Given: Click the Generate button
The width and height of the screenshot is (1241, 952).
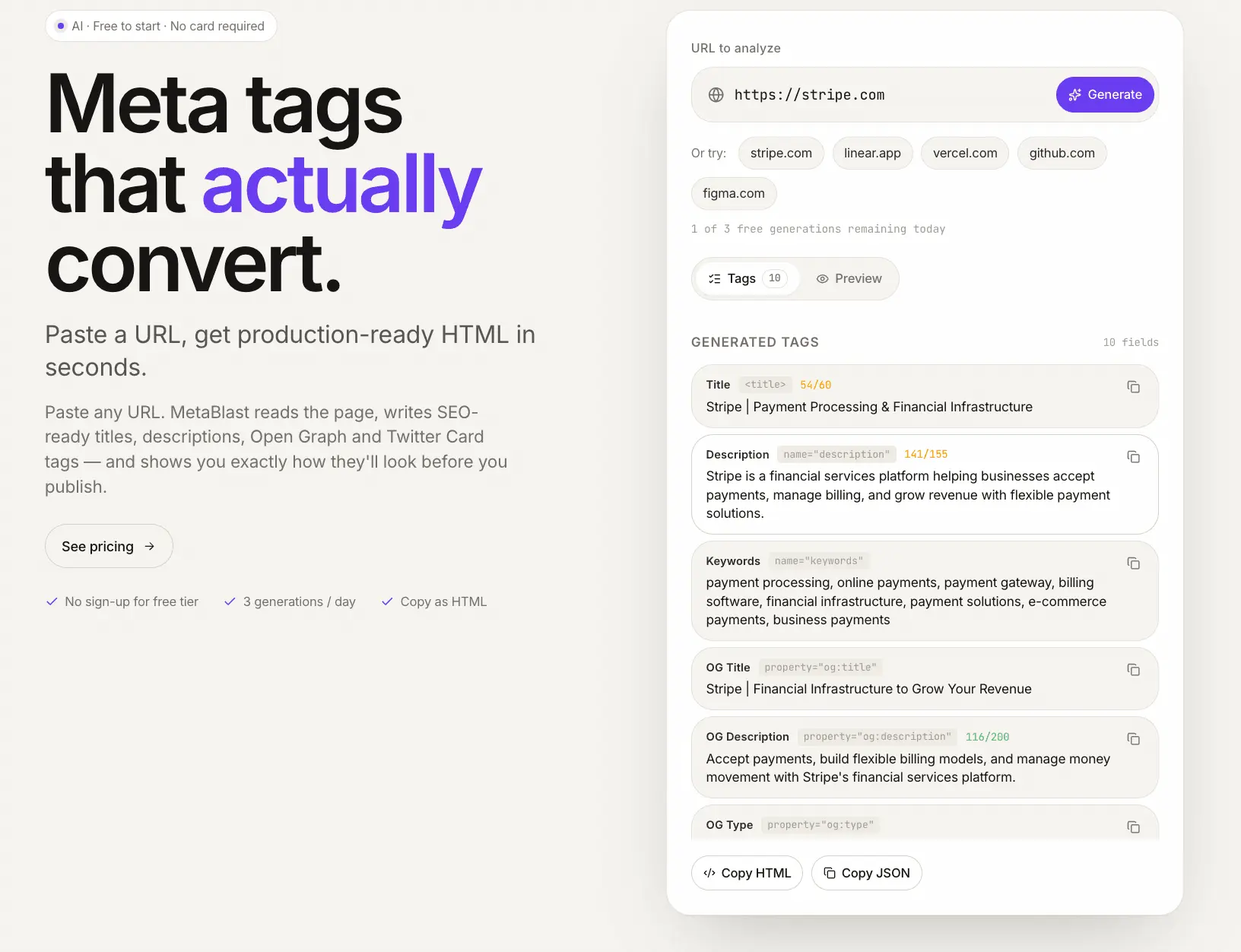Looking at the screenshot, I should tap(1105, 95).
